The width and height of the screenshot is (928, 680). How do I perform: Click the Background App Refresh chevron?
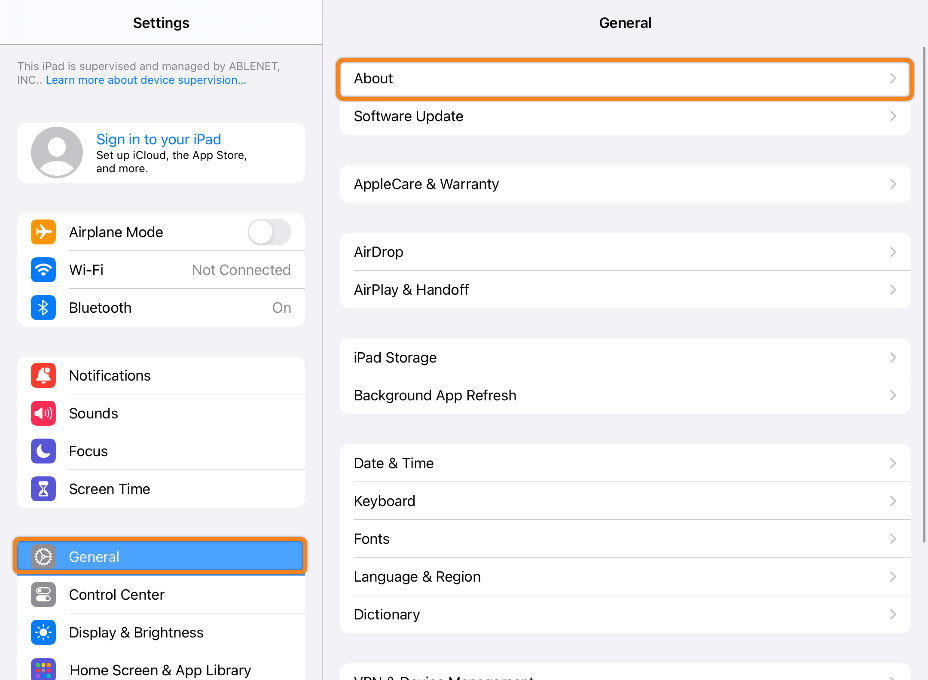[892, 395]
